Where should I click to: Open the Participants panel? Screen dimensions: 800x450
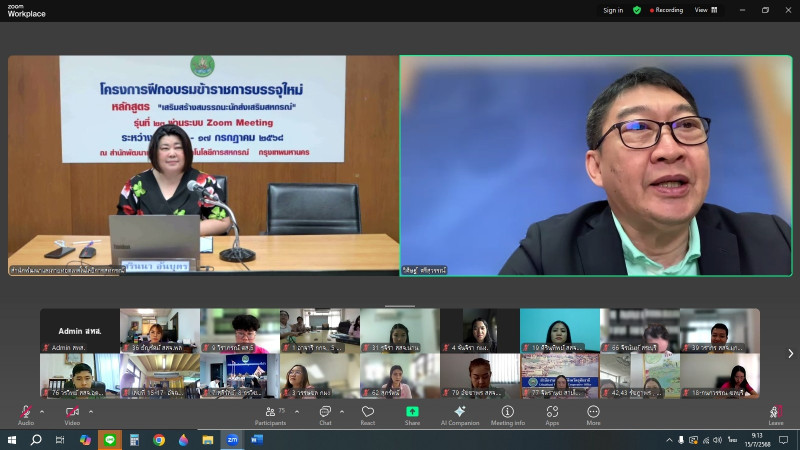270,415
